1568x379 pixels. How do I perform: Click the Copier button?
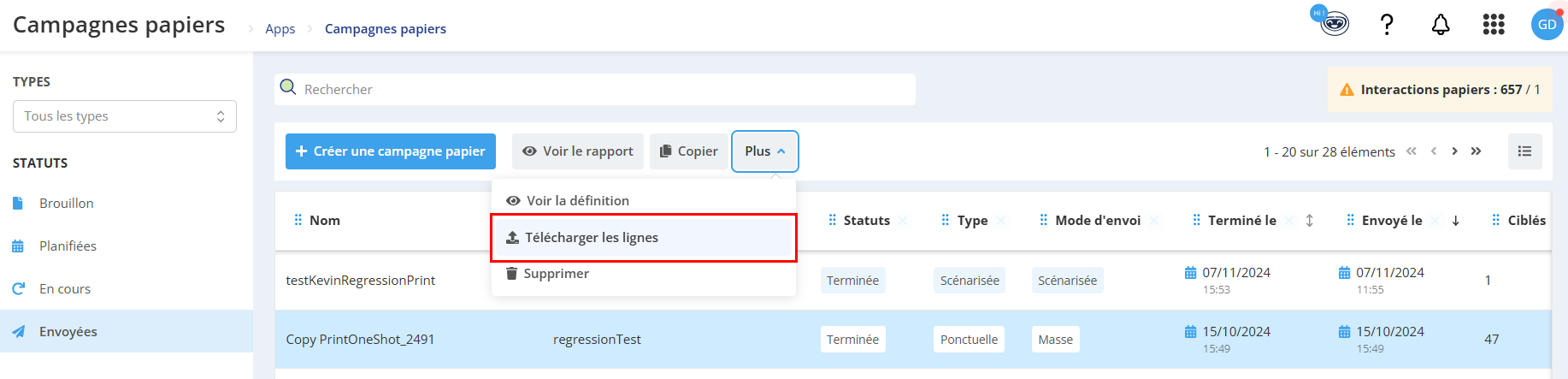[x=689, y=151]
